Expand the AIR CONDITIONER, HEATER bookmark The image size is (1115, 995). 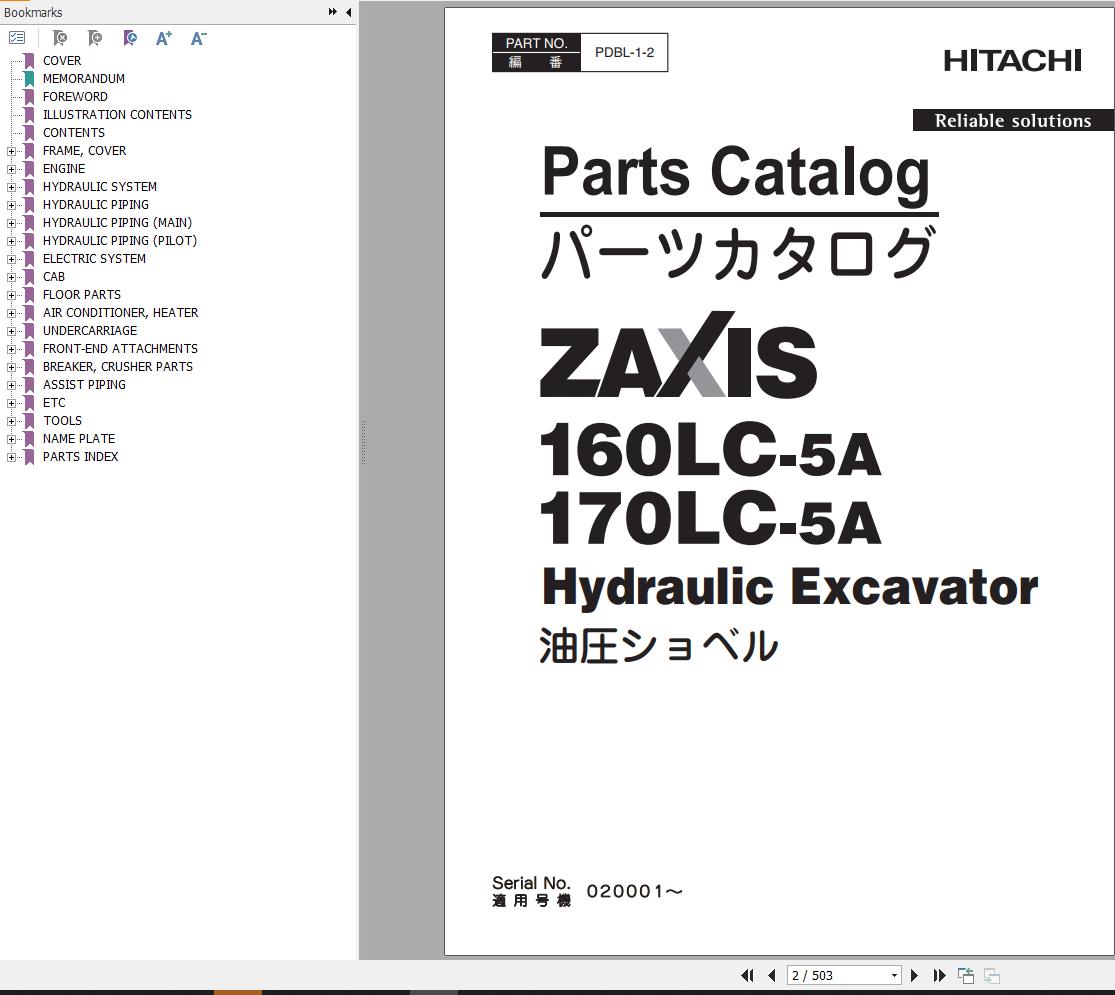(x=11, y=313)
